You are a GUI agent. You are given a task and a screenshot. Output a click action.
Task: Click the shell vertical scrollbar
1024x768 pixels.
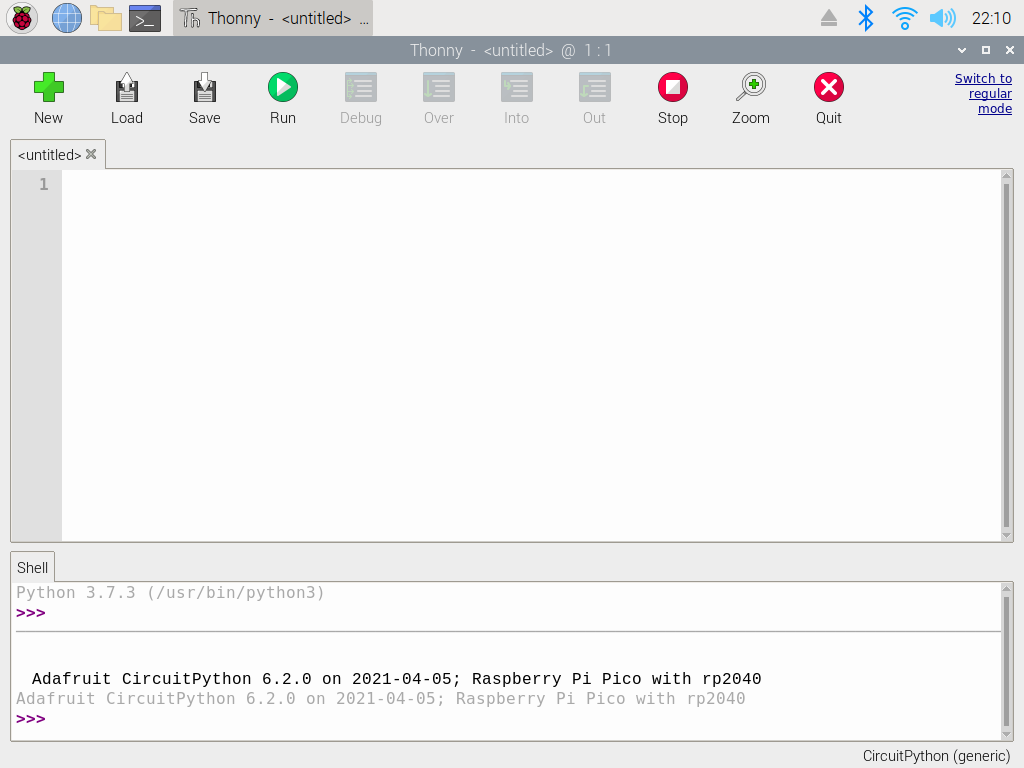tap(1006, 661)
